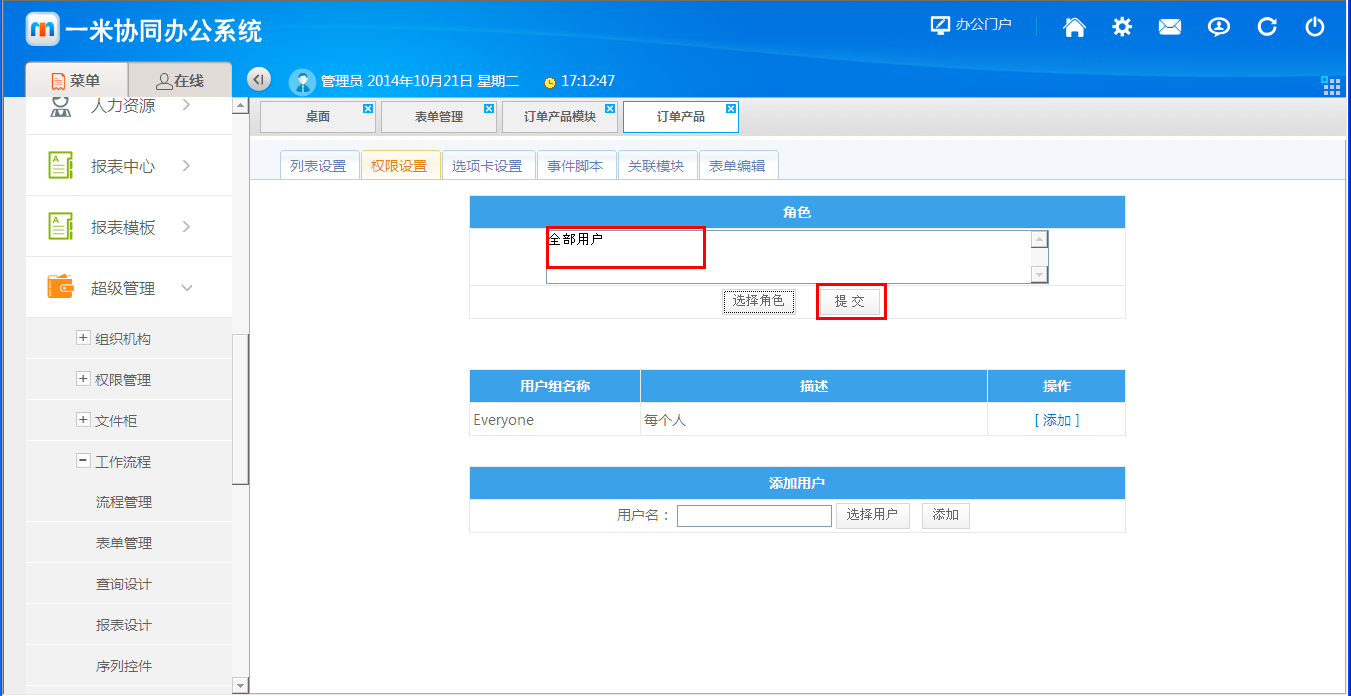Click the sidebar scrollbar up arrow

[x=240, y=105]
